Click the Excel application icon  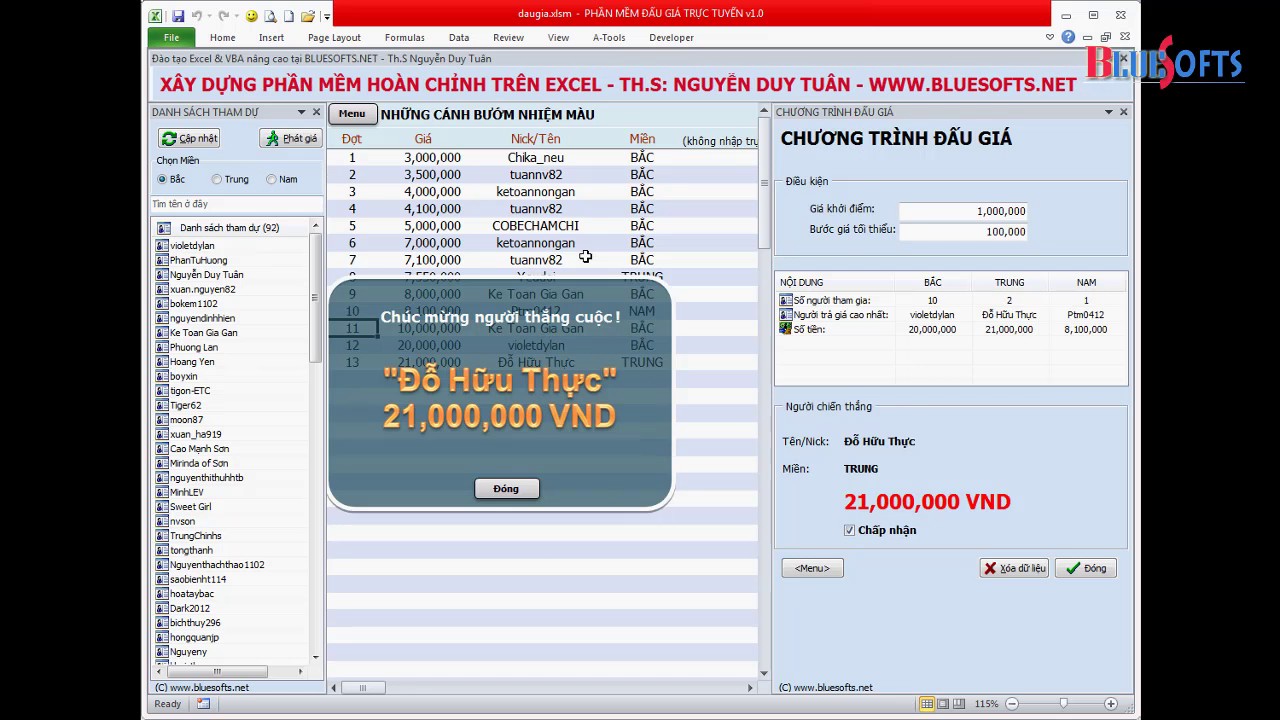pyautogui.click(x=156, y=16)
